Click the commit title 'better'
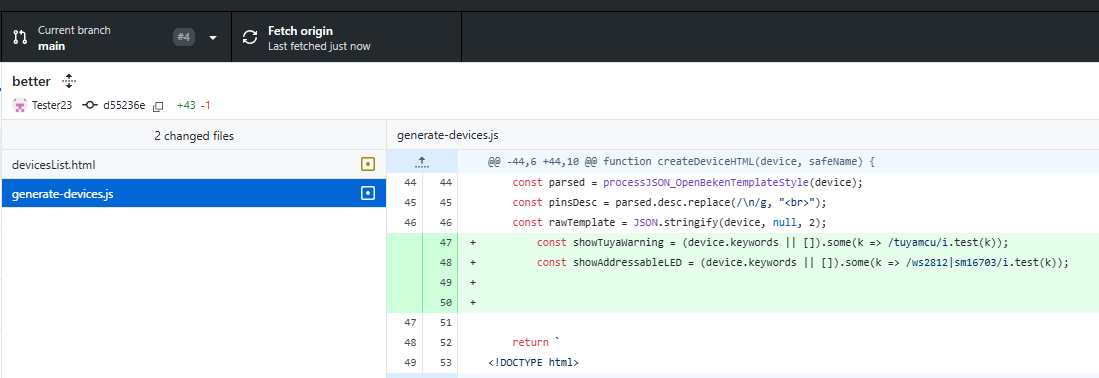 (x=32, y=81)
